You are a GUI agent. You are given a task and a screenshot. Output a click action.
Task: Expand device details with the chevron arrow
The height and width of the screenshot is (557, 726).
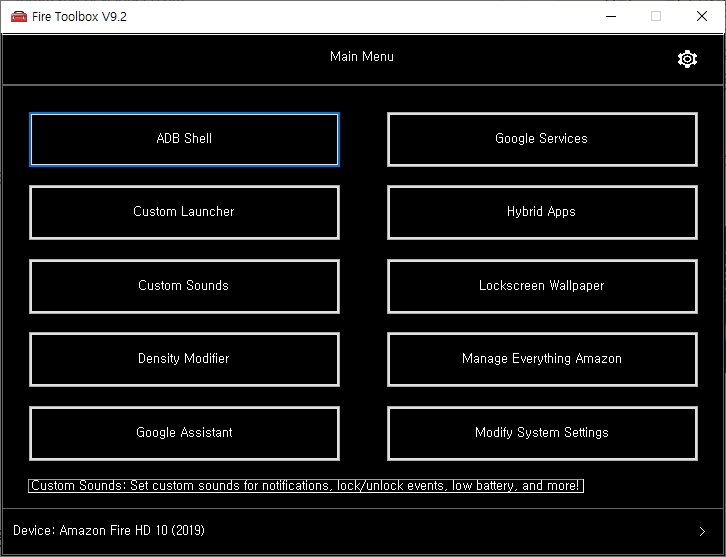(x=702, y=531)
